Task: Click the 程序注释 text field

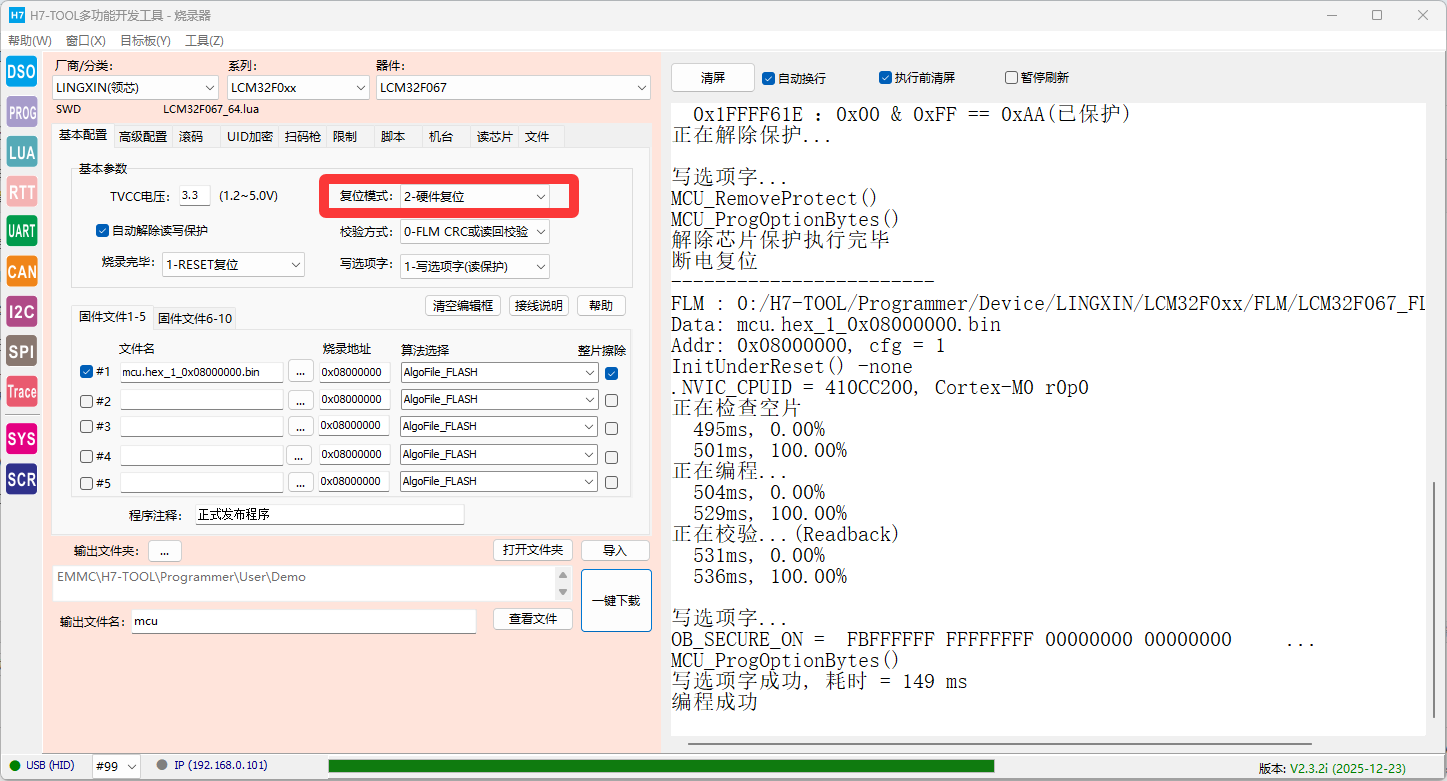Action: [x=330, y=515]
